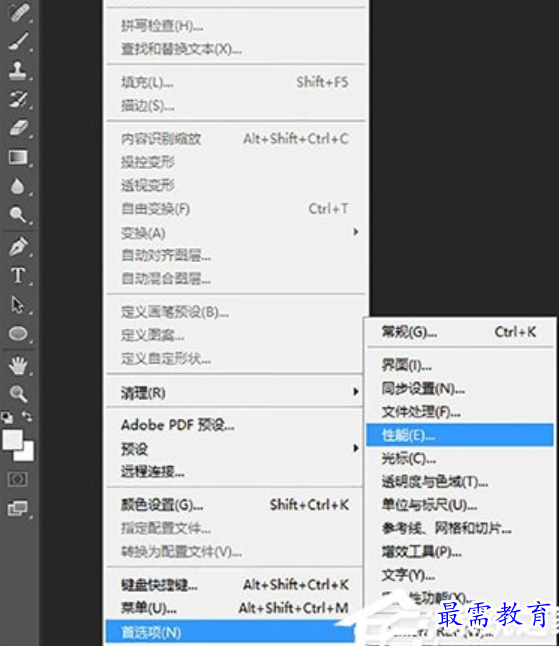Open 参考线、网格和切片 preferences
This screenshot has height=646, width=559.
coord(460,528)
